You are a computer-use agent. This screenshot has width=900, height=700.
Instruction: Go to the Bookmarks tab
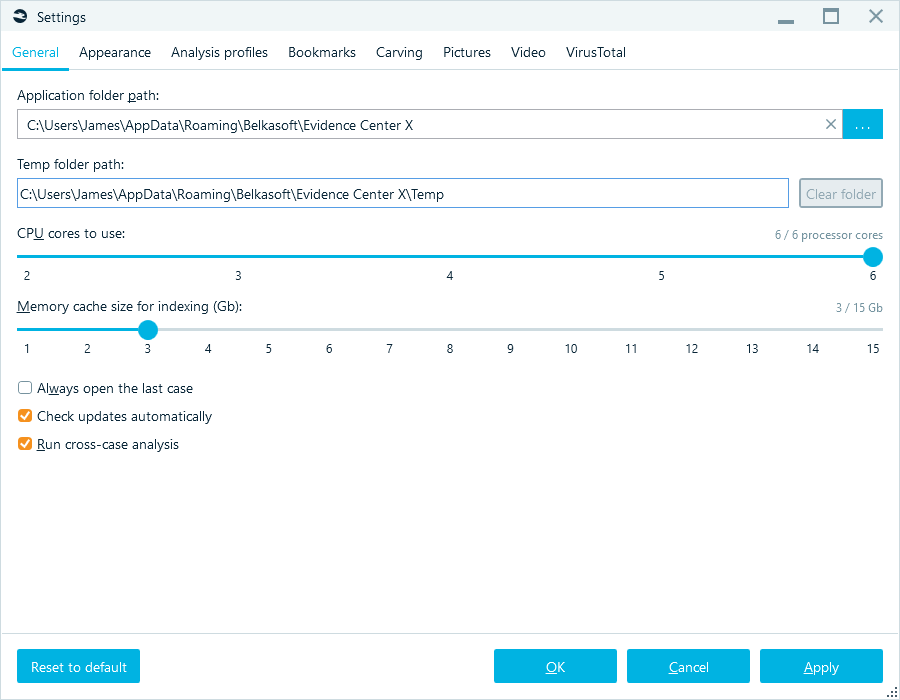click(321, 52)
